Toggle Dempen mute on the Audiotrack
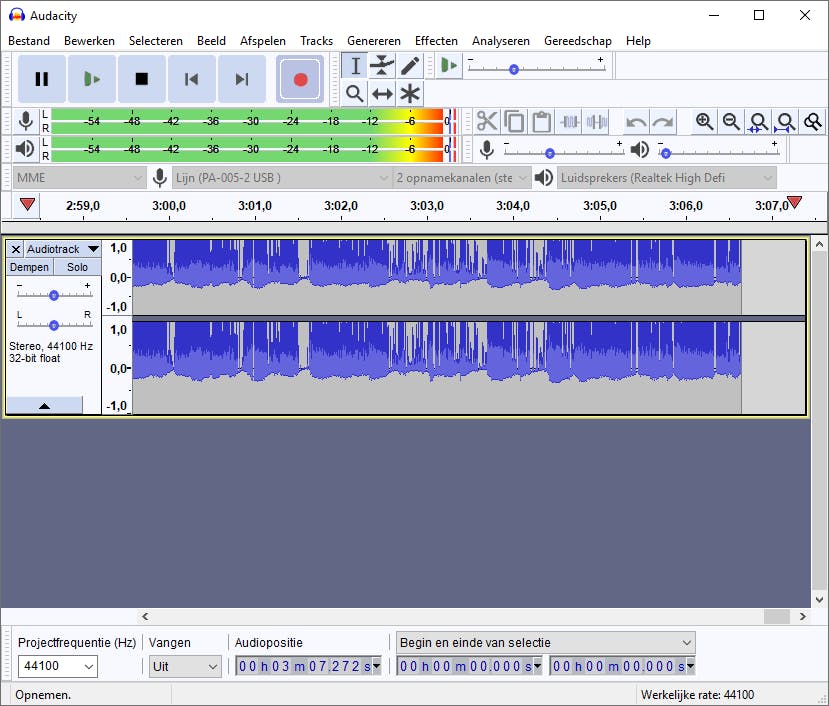Screen dimensions: 829x706 [x=29, y=267]
